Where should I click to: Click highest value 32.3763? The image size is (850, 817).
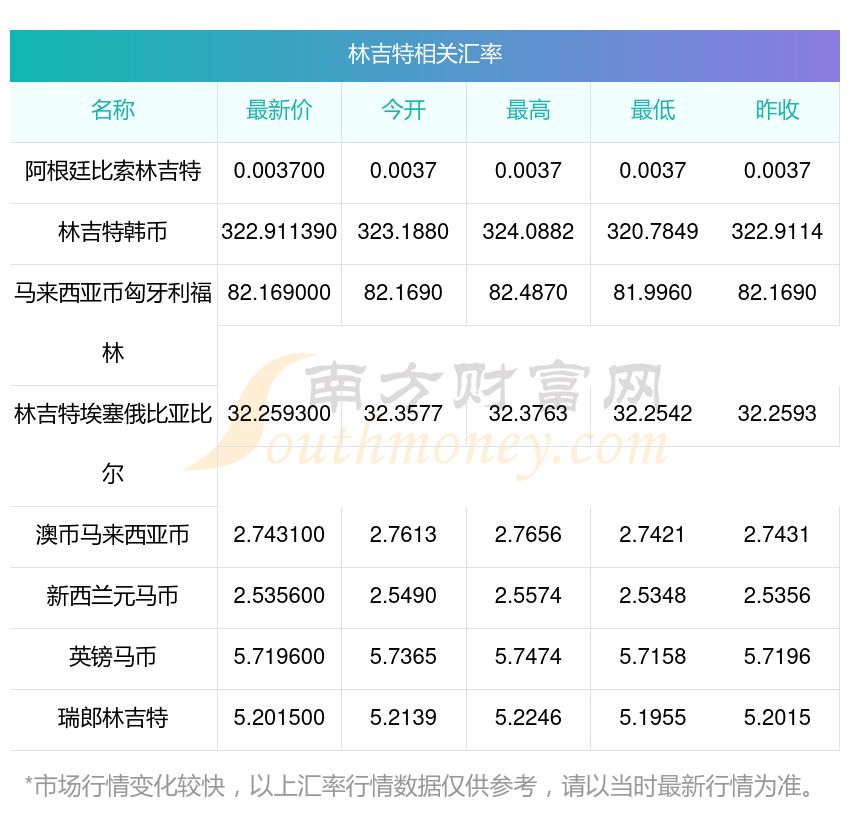coord(528,414)
